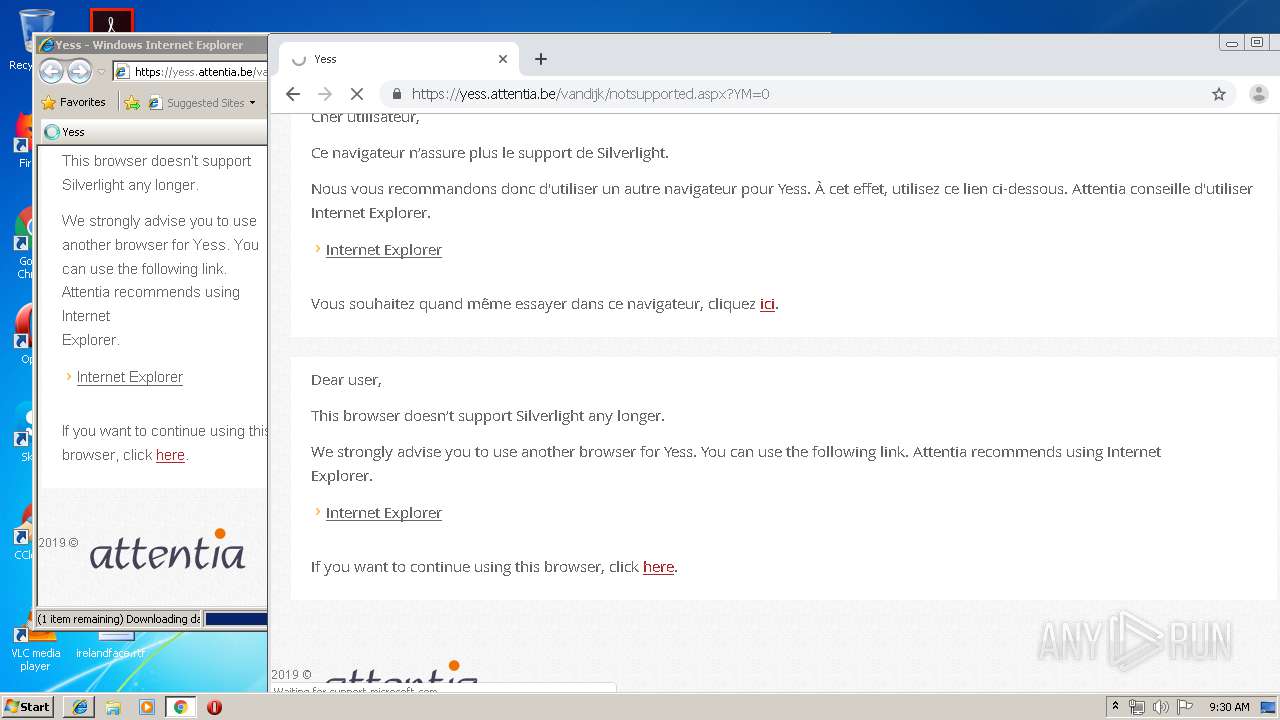Click Add to Favorites Bar icon
1280x720 pixels.
132,102
